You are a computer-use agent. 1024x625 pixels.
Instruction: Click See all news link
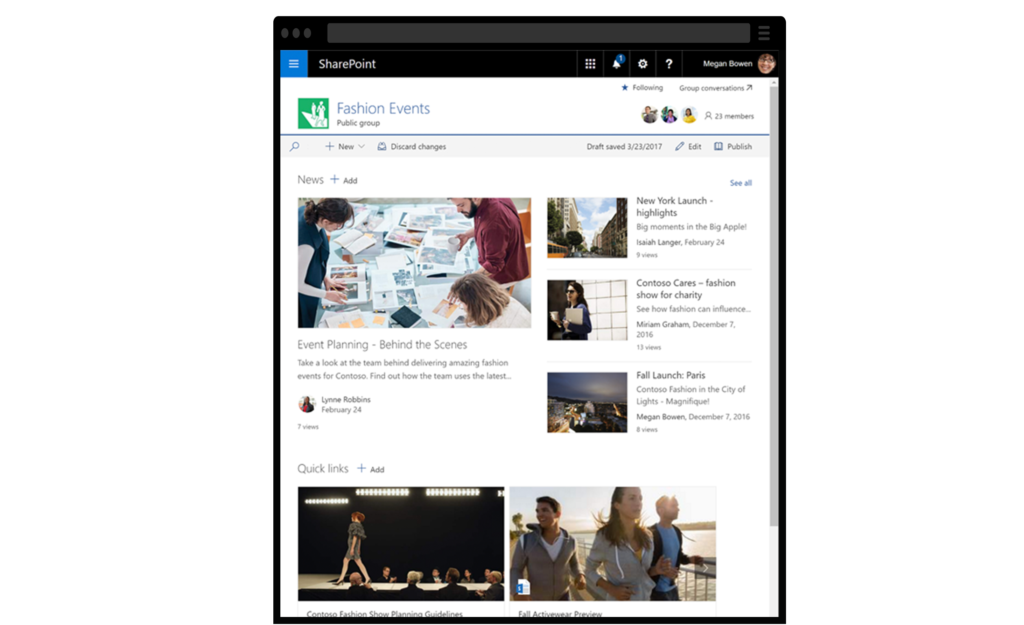point(741,183)
